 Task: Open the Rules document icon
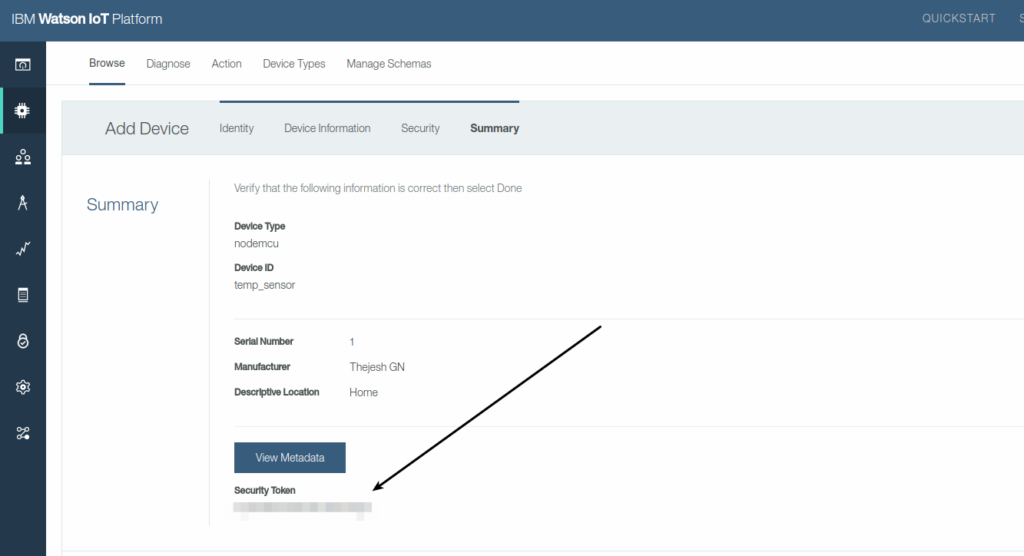click(x=23, y=295)
